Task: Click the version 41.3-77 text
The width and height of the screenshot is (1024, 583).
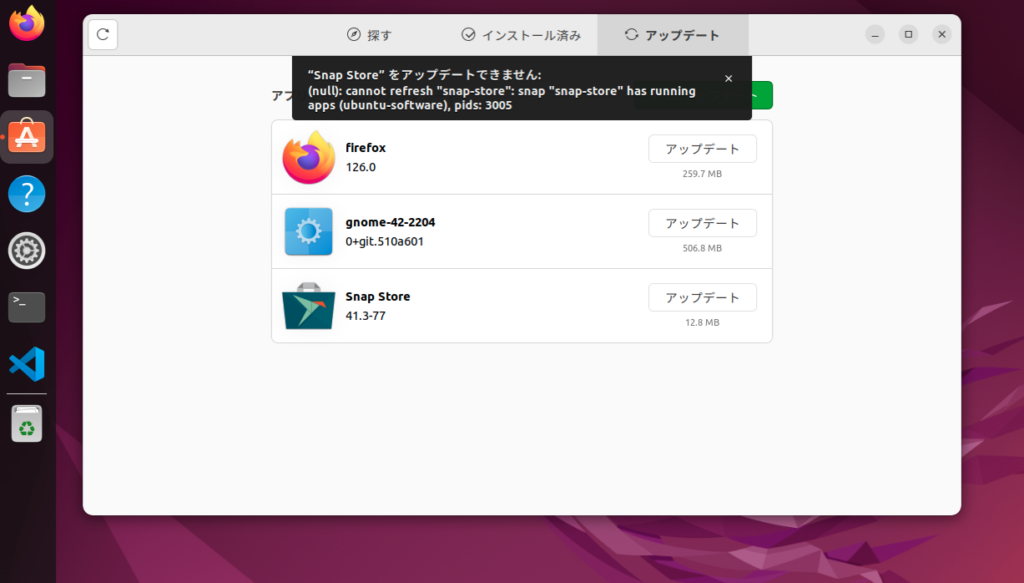Action: (366, 316)
